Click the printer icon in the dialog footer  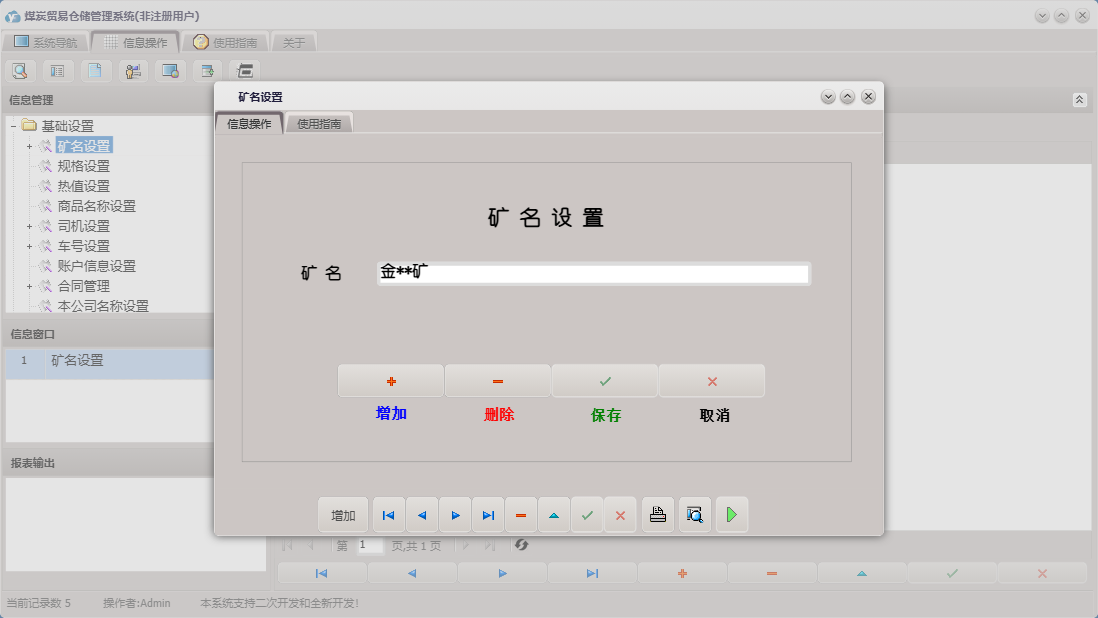pyautogui.click(x=657, y=514)
